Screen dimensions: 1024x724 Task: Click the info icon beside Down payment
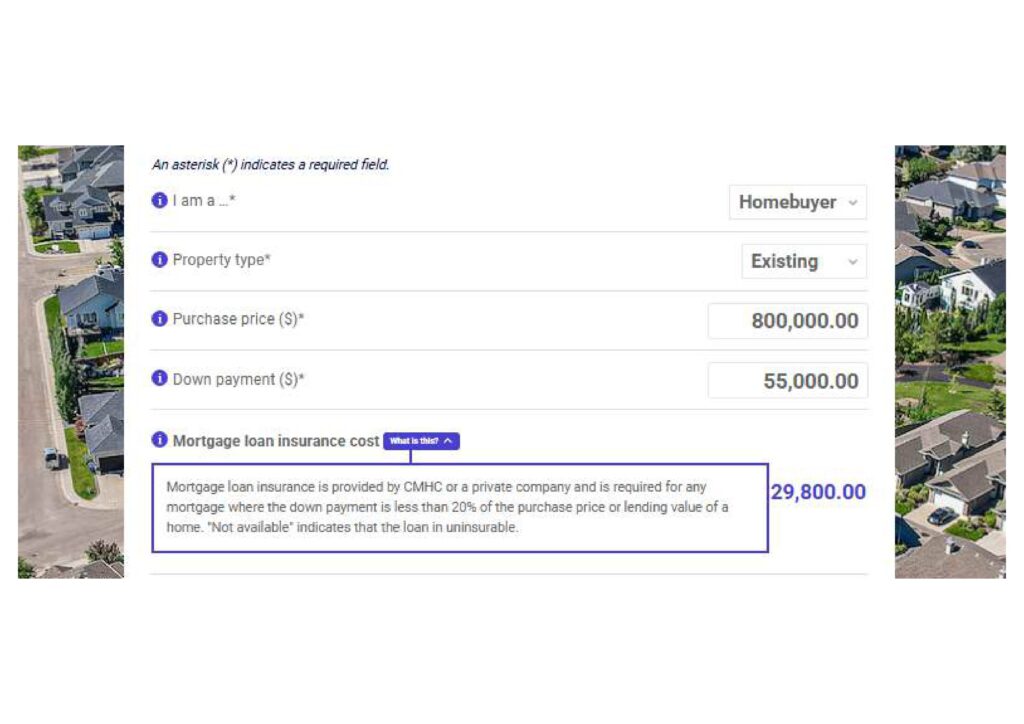tap(158, 379)
